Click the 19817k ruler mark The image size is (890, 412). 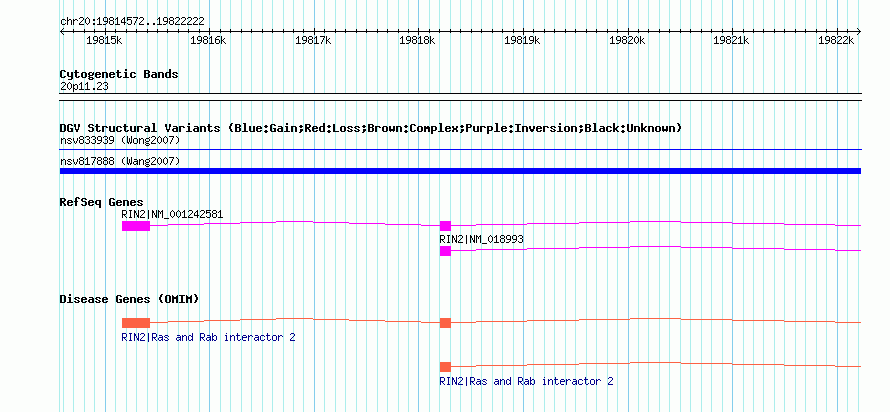(313, 40)
